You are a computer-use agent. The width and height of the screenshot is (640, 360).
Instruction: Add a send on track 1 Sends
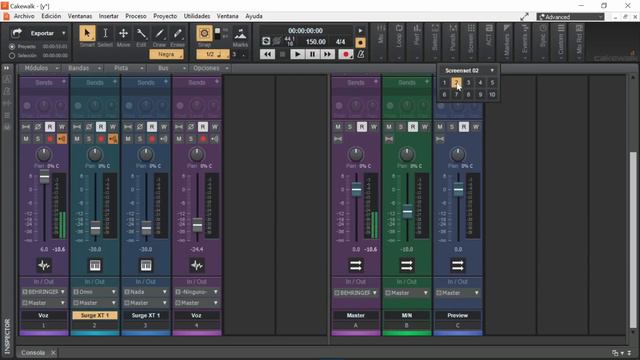tap(64, 82)
